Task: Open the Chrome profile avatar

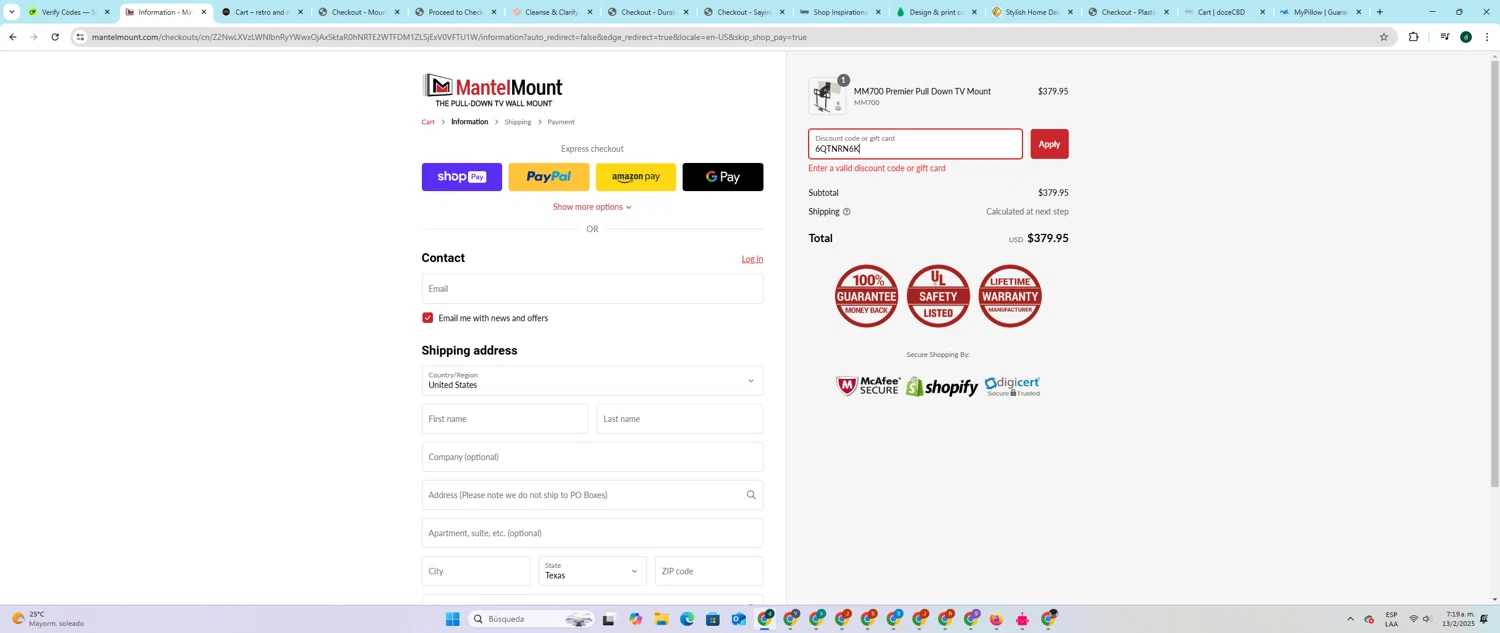Action: point(1465,37)
